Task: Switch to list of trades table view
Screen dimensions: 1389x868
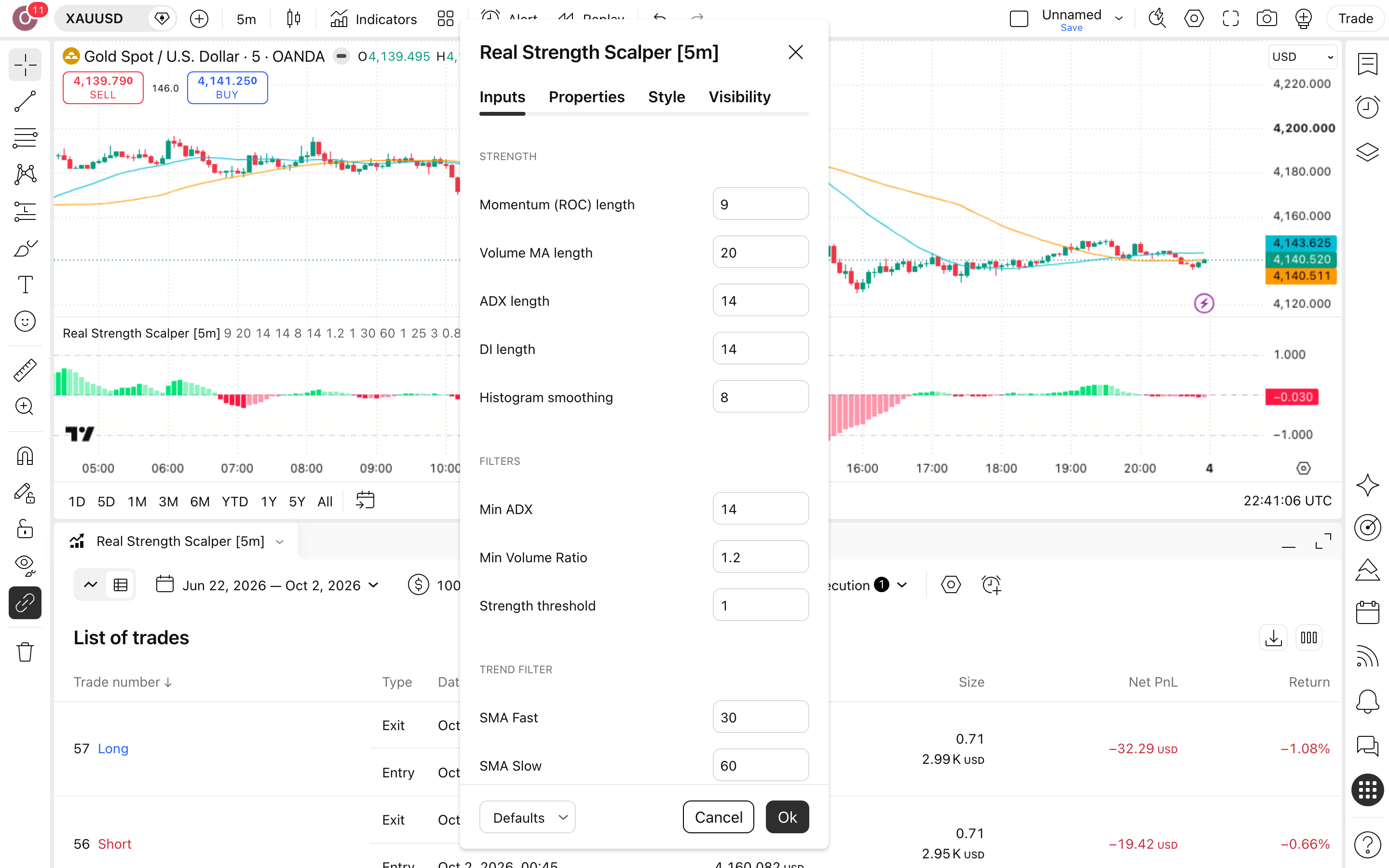Action: coord(121,585)
